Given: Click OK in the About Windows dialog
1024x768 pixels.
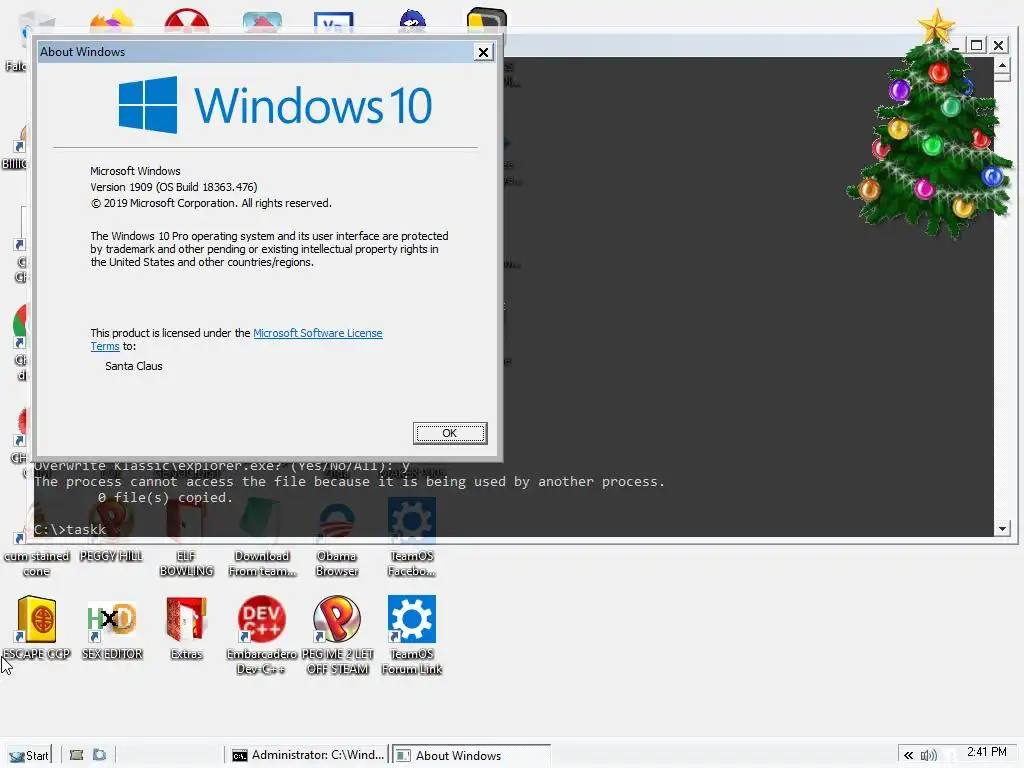Looking at the screenshot, I should coord(450,433).
